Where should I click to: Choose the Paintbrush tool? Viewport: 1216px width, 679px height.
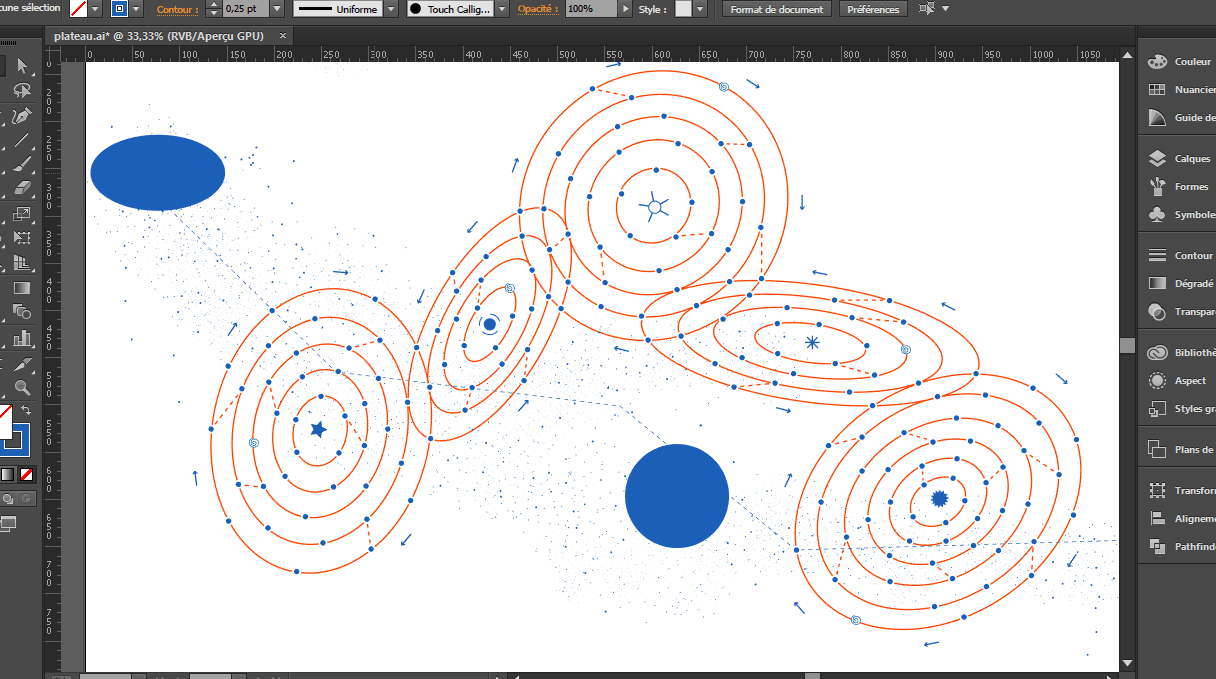click(x=22, y=164)
